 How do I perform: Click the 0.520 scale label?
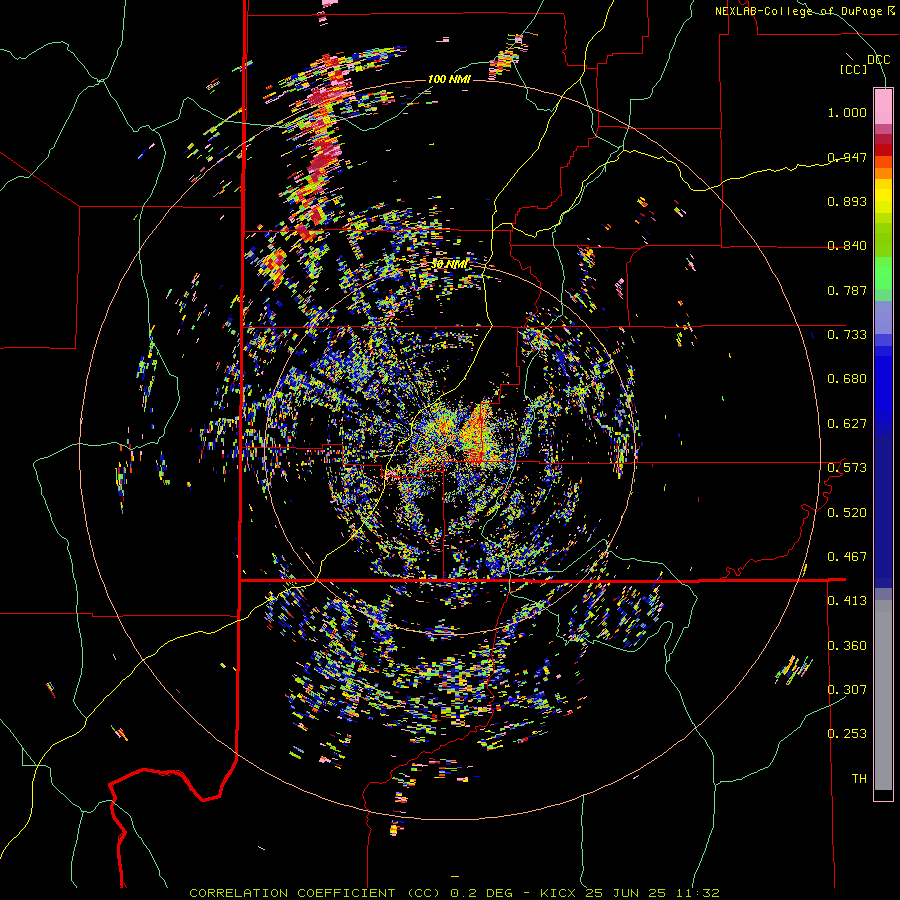[847, 513]
